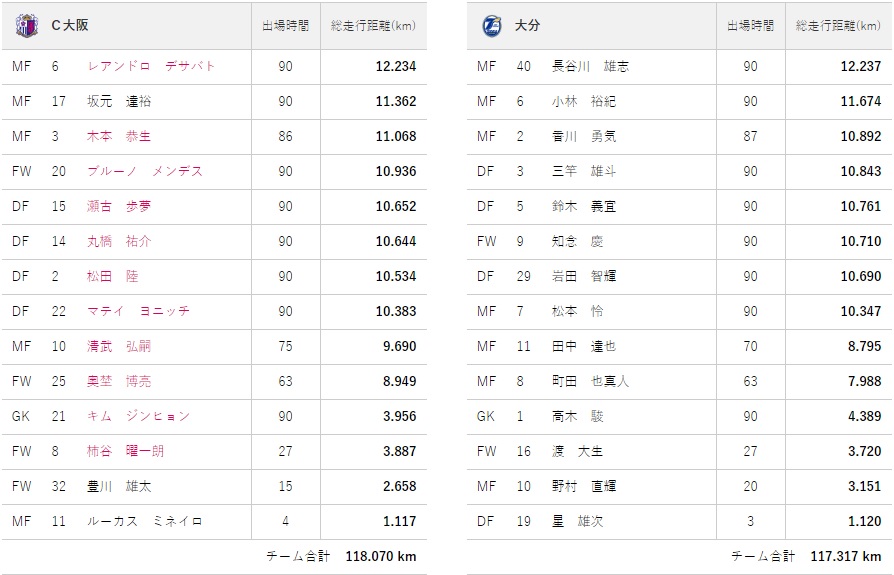The height and width of the screenshot is (575, 894).
Task: Open 清武 弘嗣 player profile link
Action: (x=119, y=346)
